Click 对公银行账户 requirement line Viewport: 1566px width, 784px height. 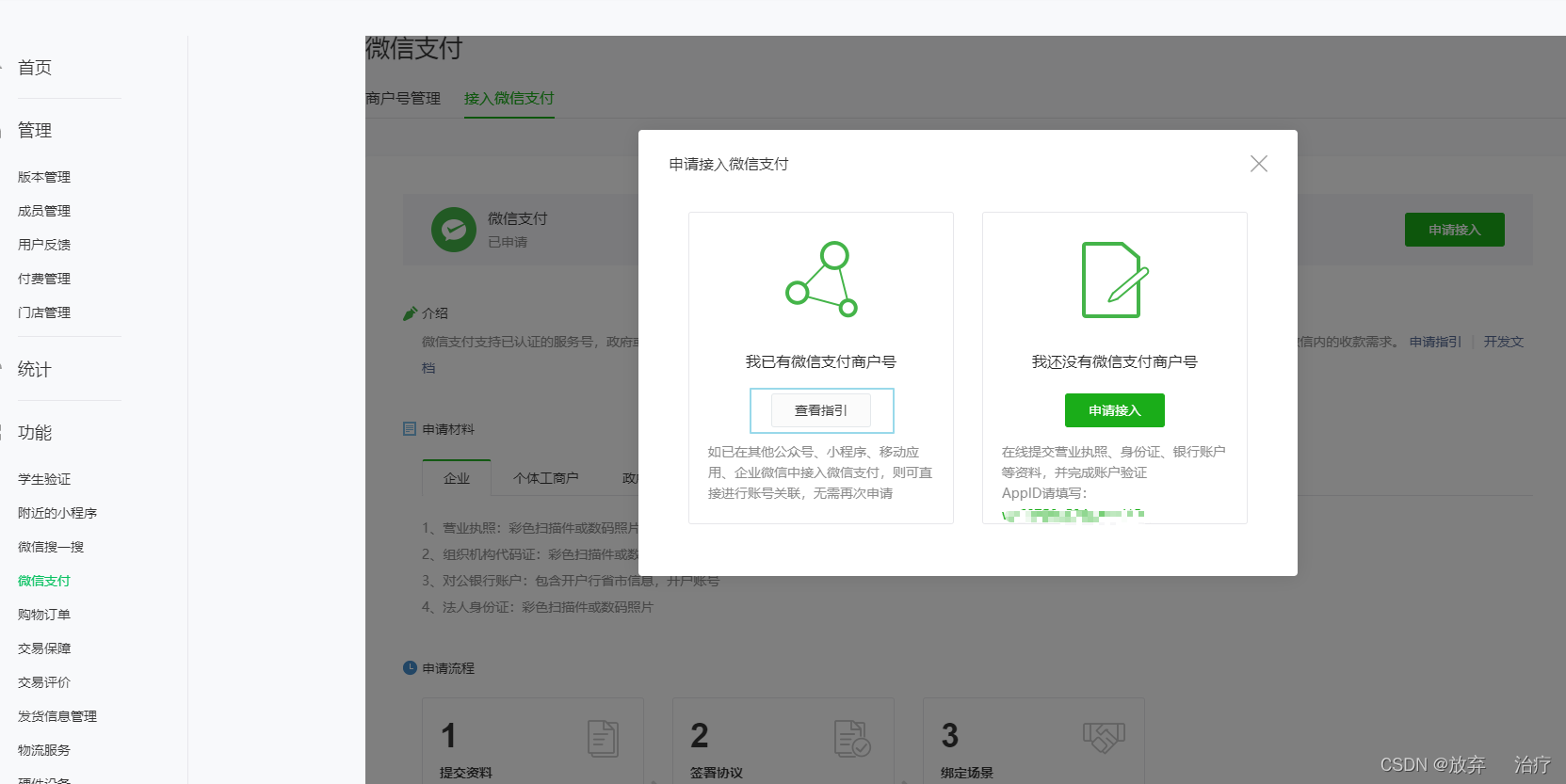pyautogui.click(x=571, y=581)
